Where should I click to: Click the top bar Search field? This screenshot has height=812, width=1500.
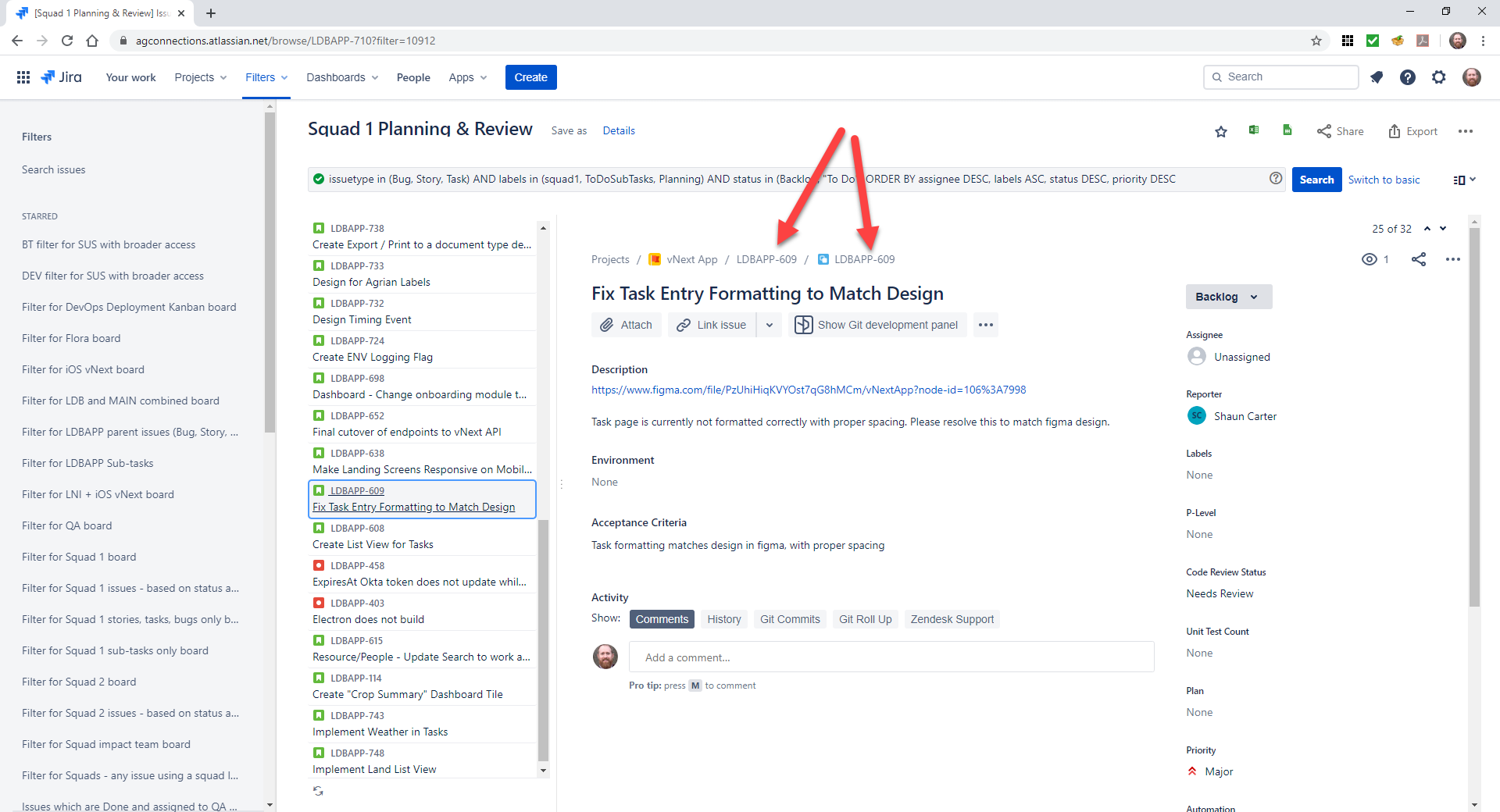pyautogui.click(x=1281, y=77)
